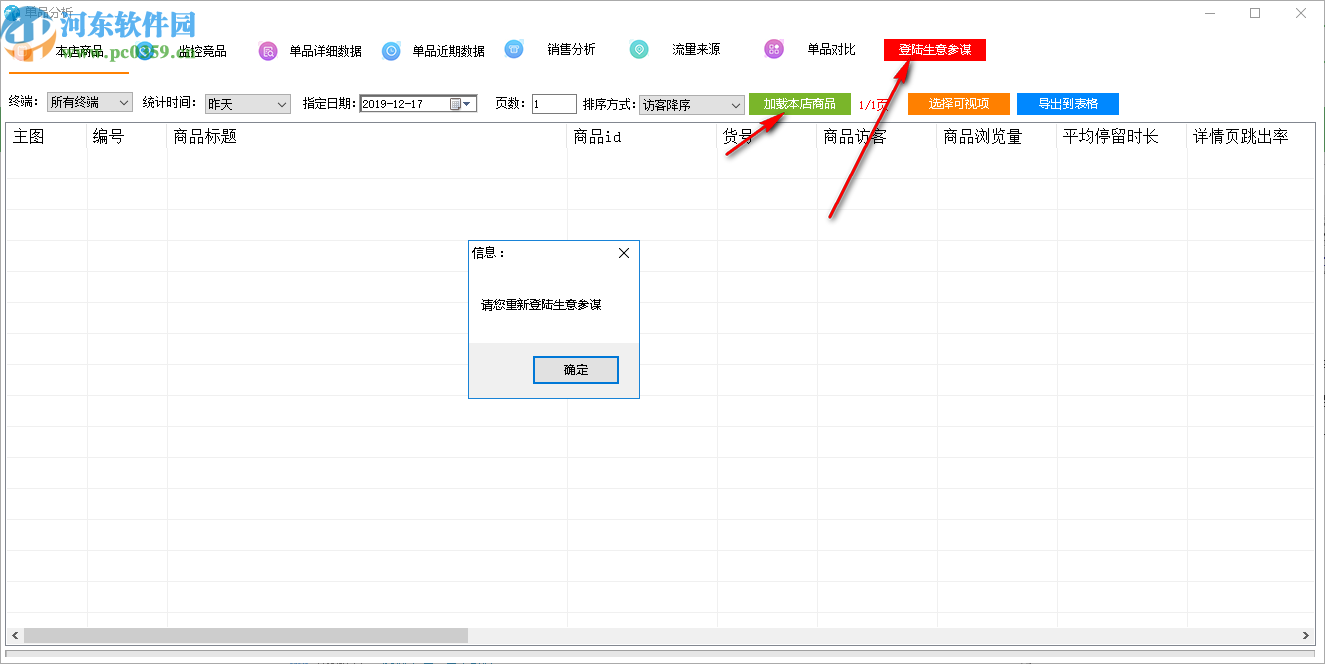This screenshot has width=1325, height=664.
Task: Click inside the 页数 page number input
Action: point(553,103)
